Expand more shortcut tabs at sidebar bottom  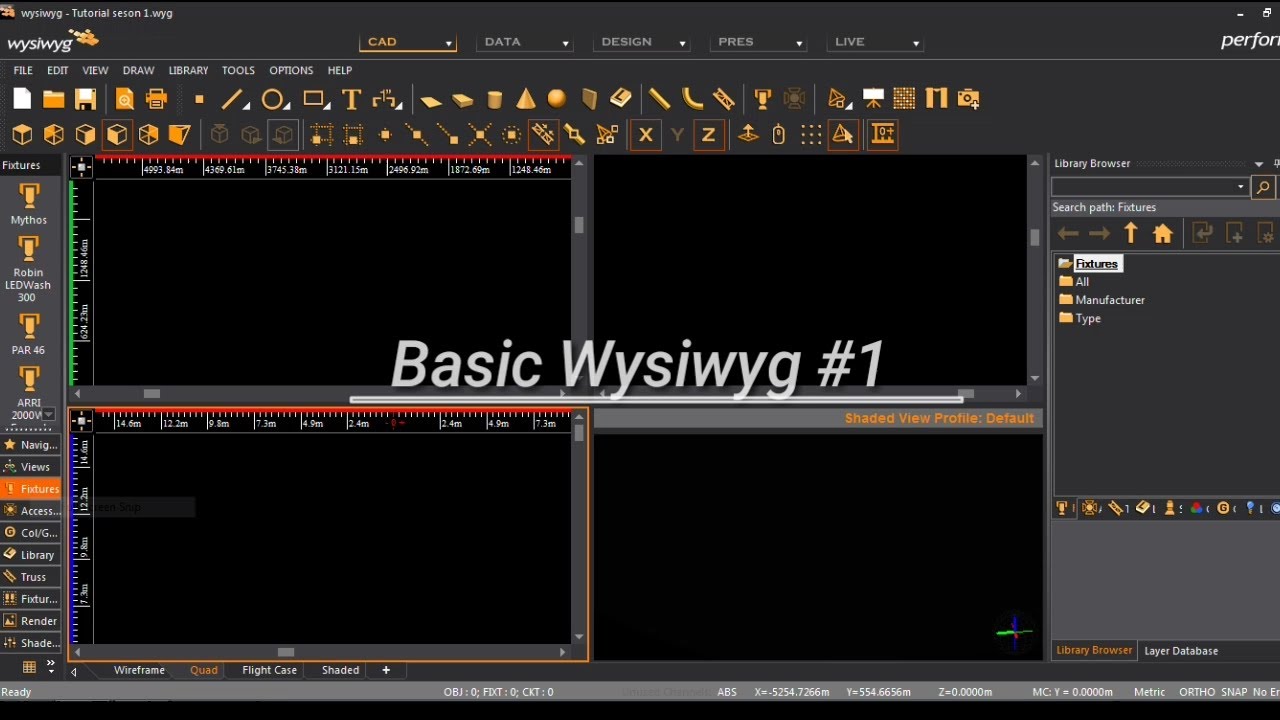[x=50, y=667]
